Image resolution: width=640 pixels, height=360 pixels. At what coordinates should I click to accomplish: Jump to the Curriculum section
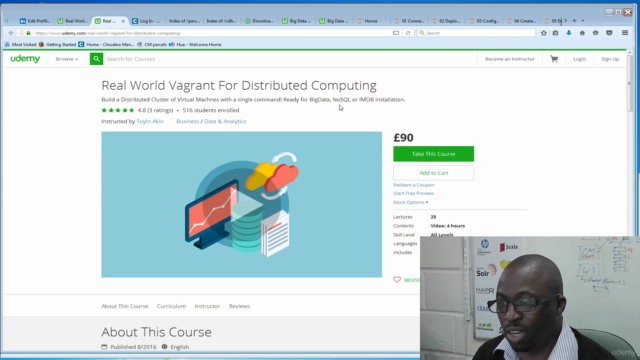171,306
